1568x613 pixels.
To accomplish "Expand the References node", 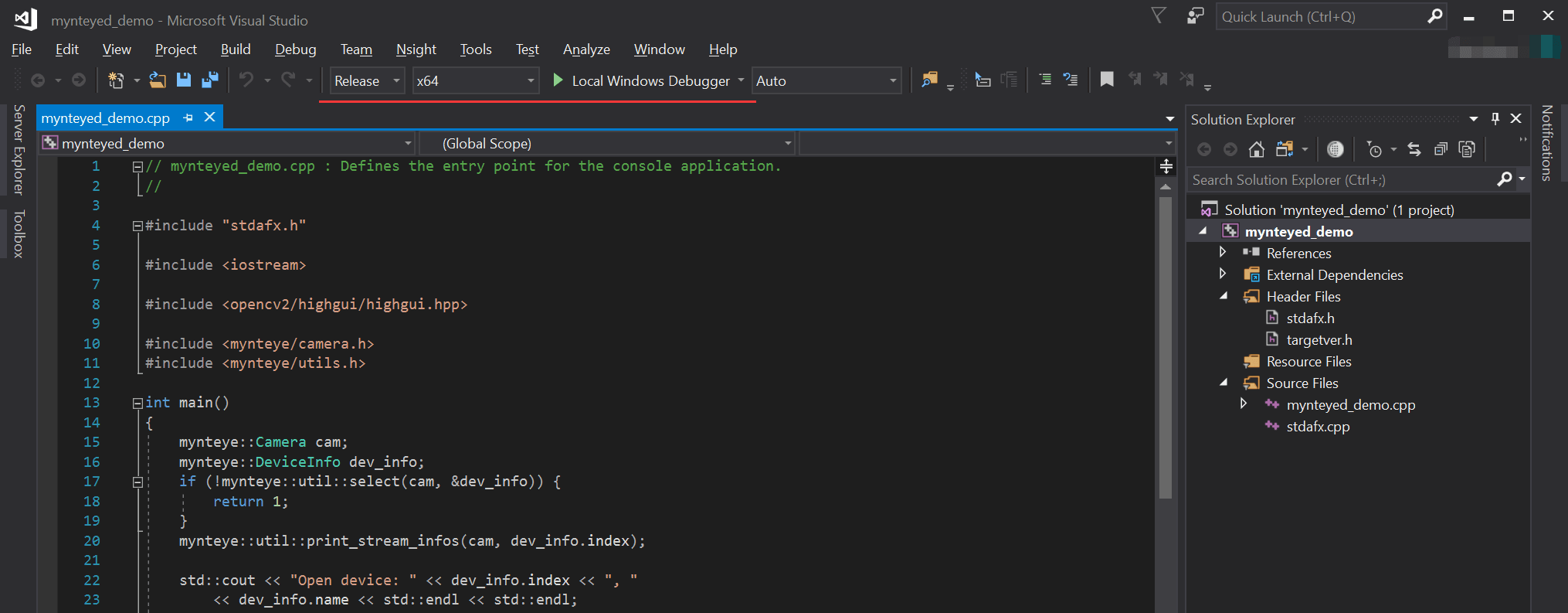I will point(1223,252).
